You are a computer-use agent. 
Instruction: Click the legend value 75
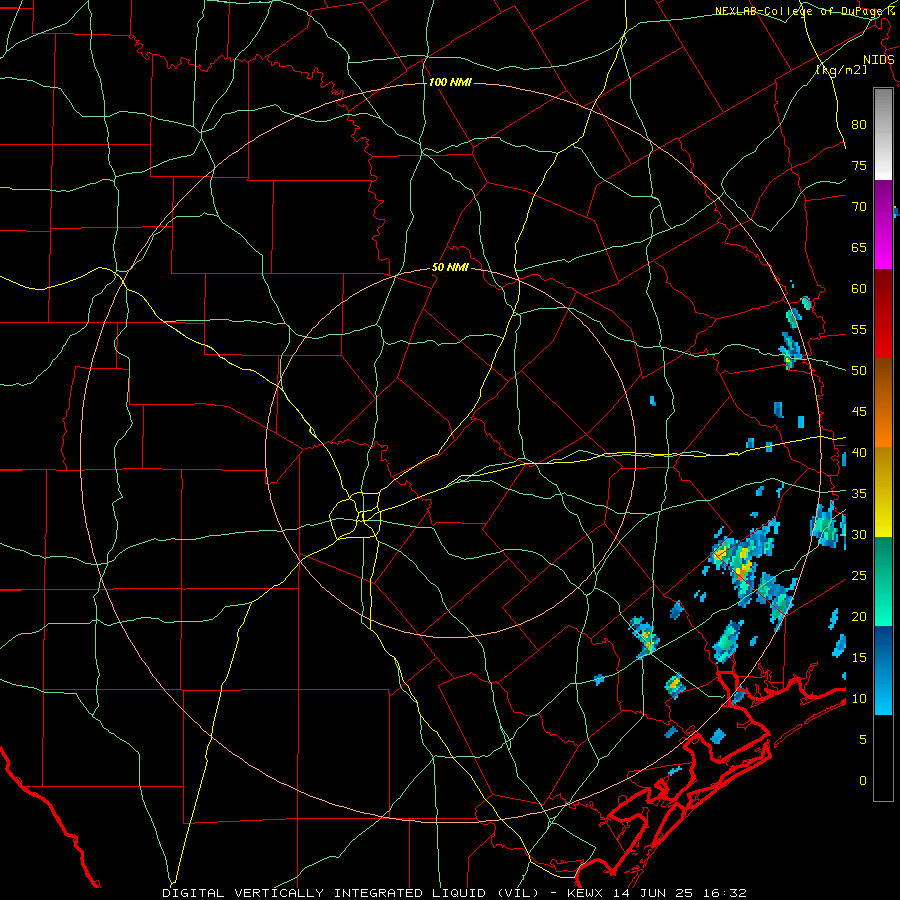tap(859, 165)
